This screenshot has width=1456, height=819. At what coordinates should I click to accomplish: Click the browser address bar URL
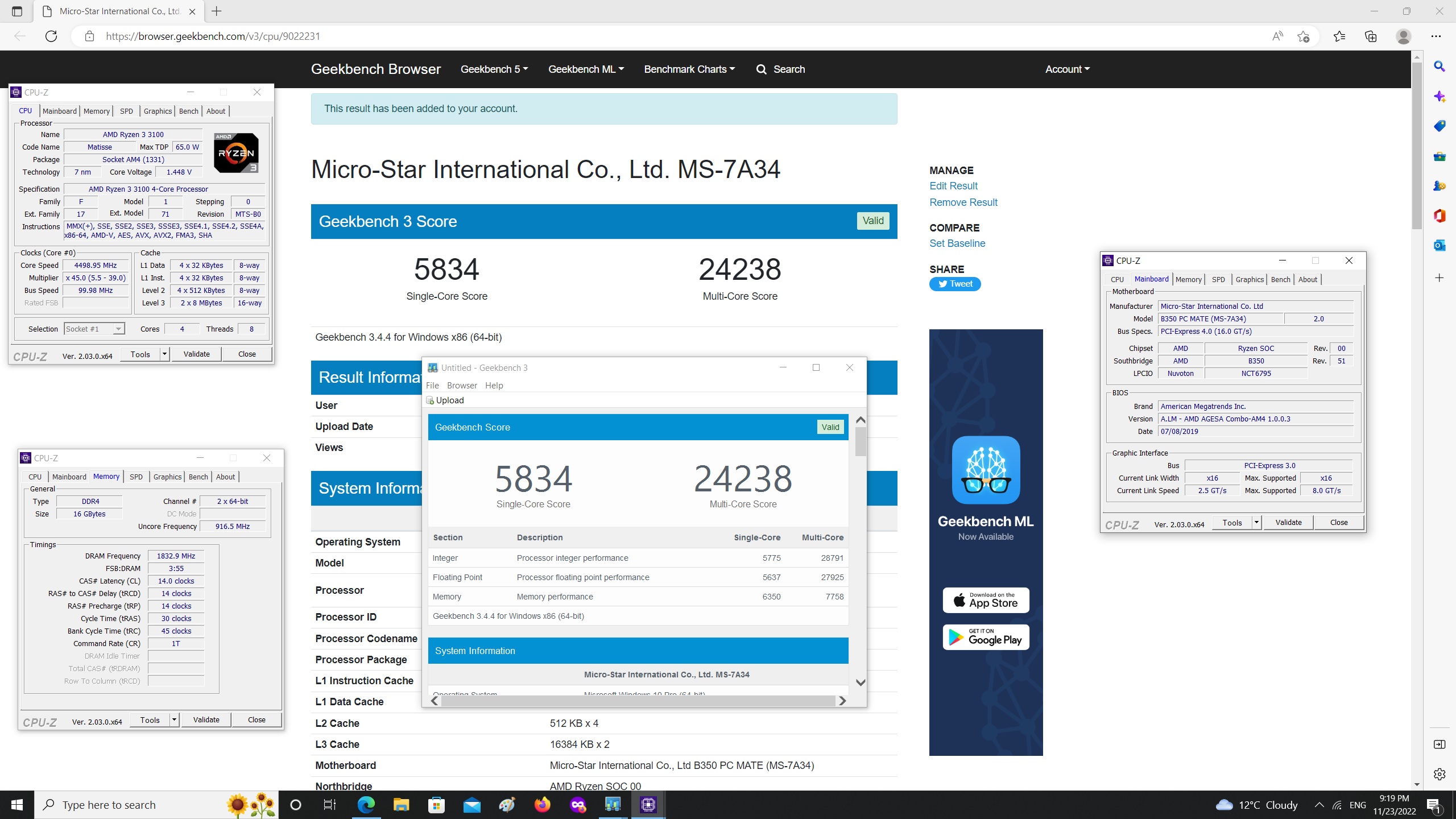tap(213, 36)
